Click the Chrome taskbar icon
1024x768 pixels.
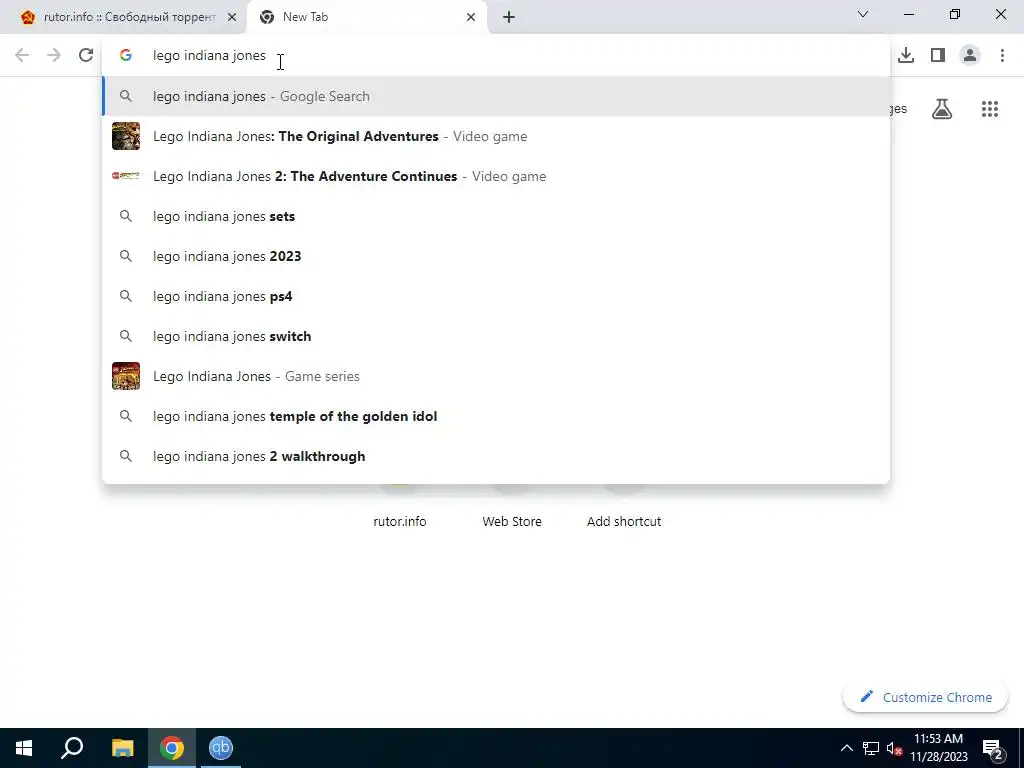(172, 748)
